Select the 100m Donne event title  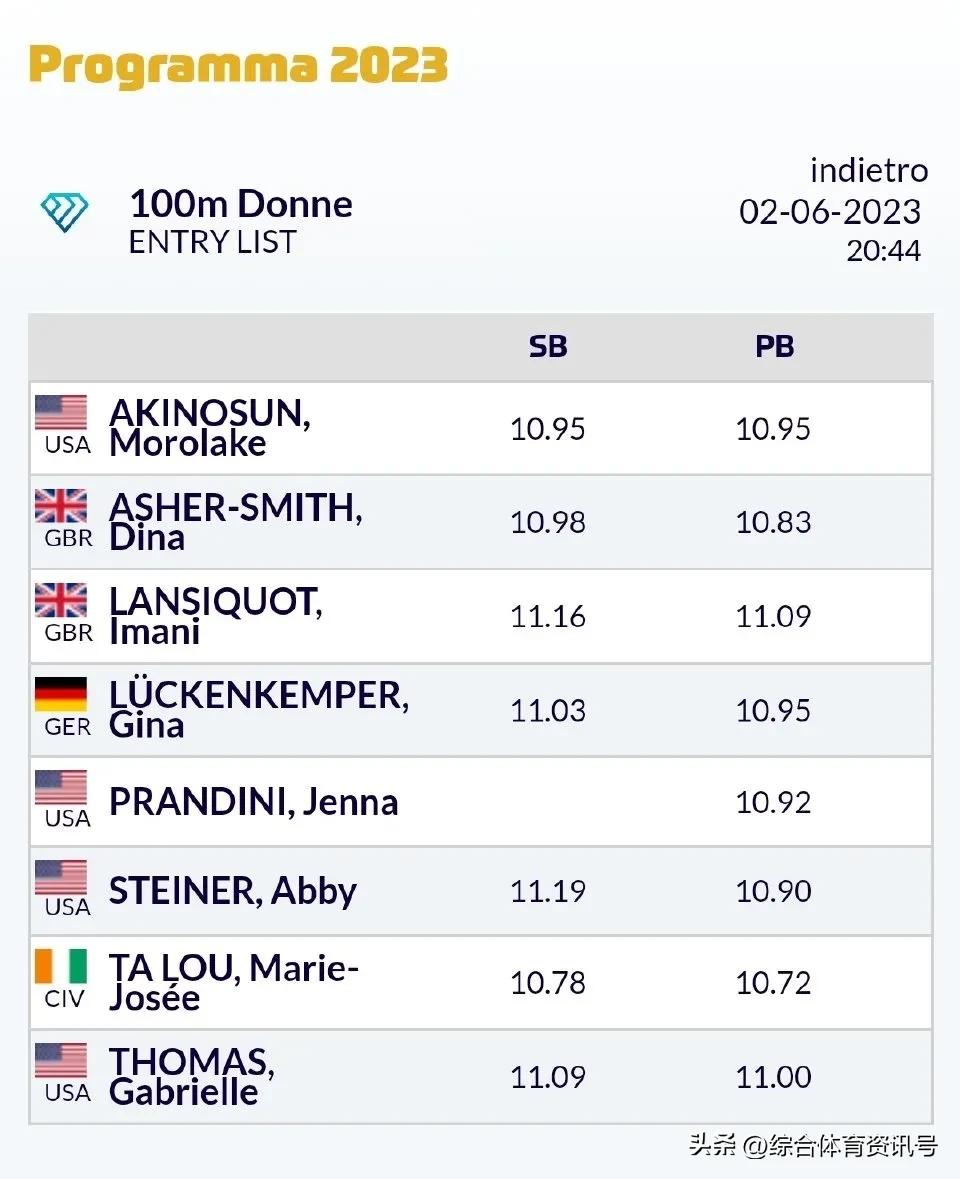click(x=241, y=204)
